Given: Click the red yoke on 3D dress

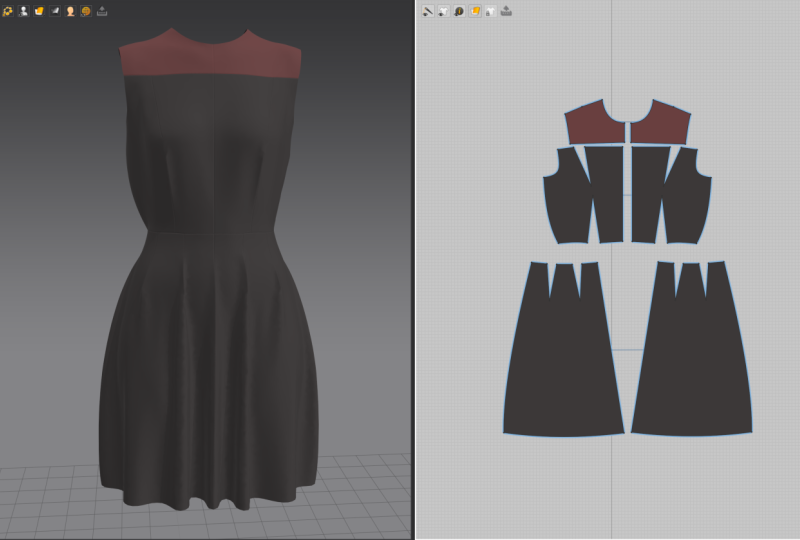Looking at the screenshot, I should click(x=210, y=59).
